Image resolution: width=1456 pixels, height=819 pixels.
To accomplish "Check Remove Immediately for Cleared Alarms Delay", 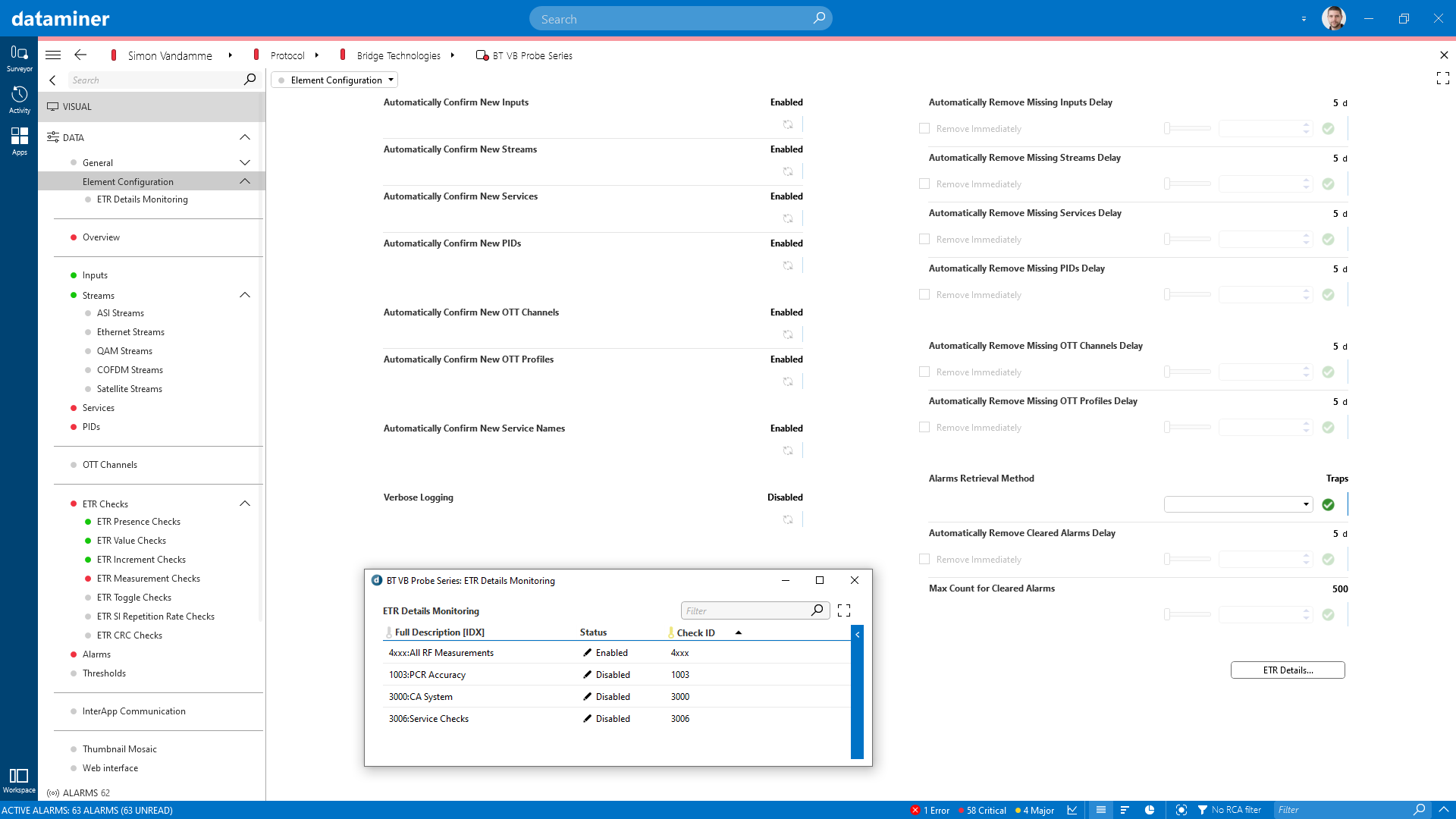I will click(x=924, y=559).
